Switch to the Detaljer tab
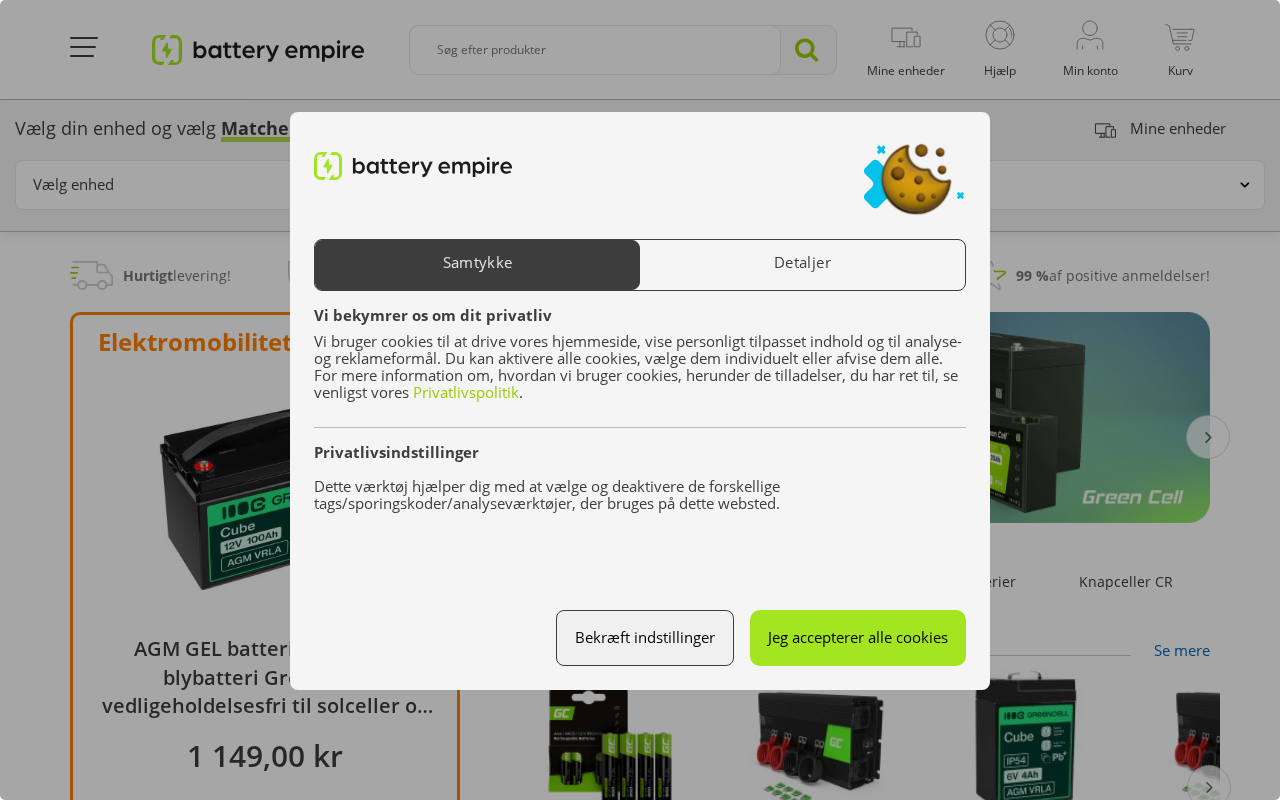Image resolution: width=1280 pixels, height=800 pixels. click(802, 264)
